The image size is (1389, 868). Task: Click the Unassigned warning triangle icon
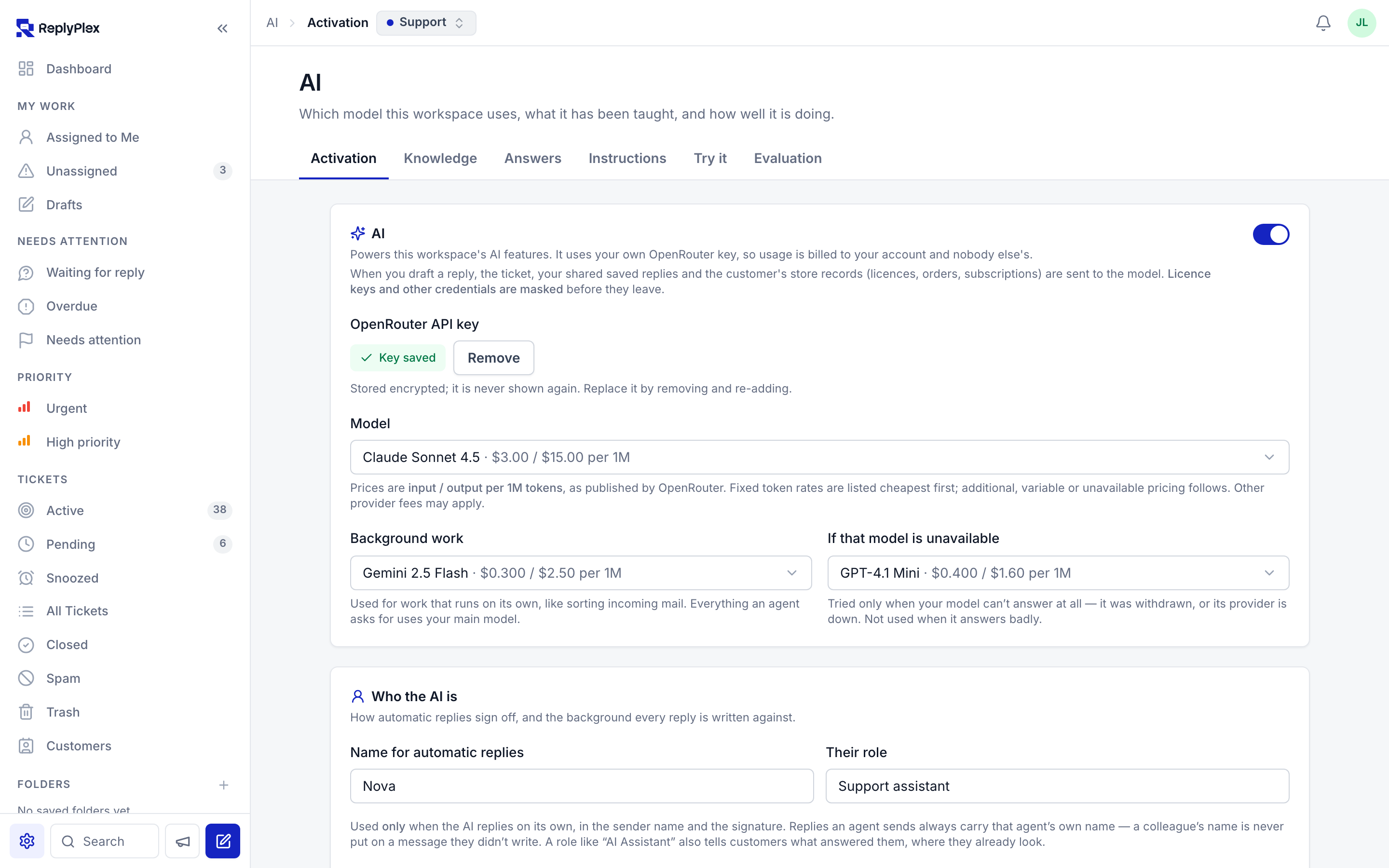point(26,171)
